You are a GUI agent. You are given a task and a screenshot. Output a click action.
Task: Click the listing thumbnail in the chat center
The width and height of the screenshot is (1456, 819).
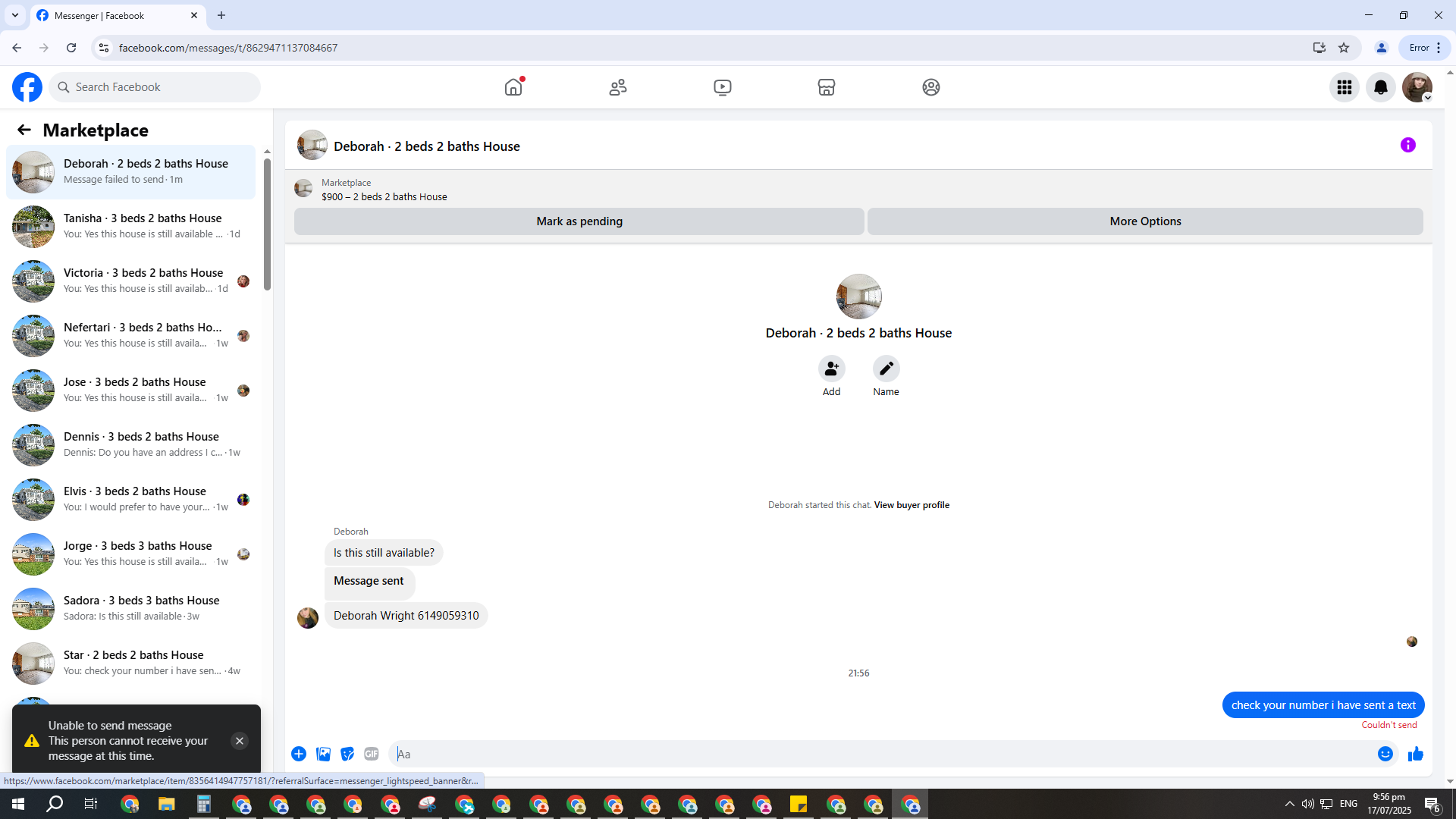click(858, 297)
